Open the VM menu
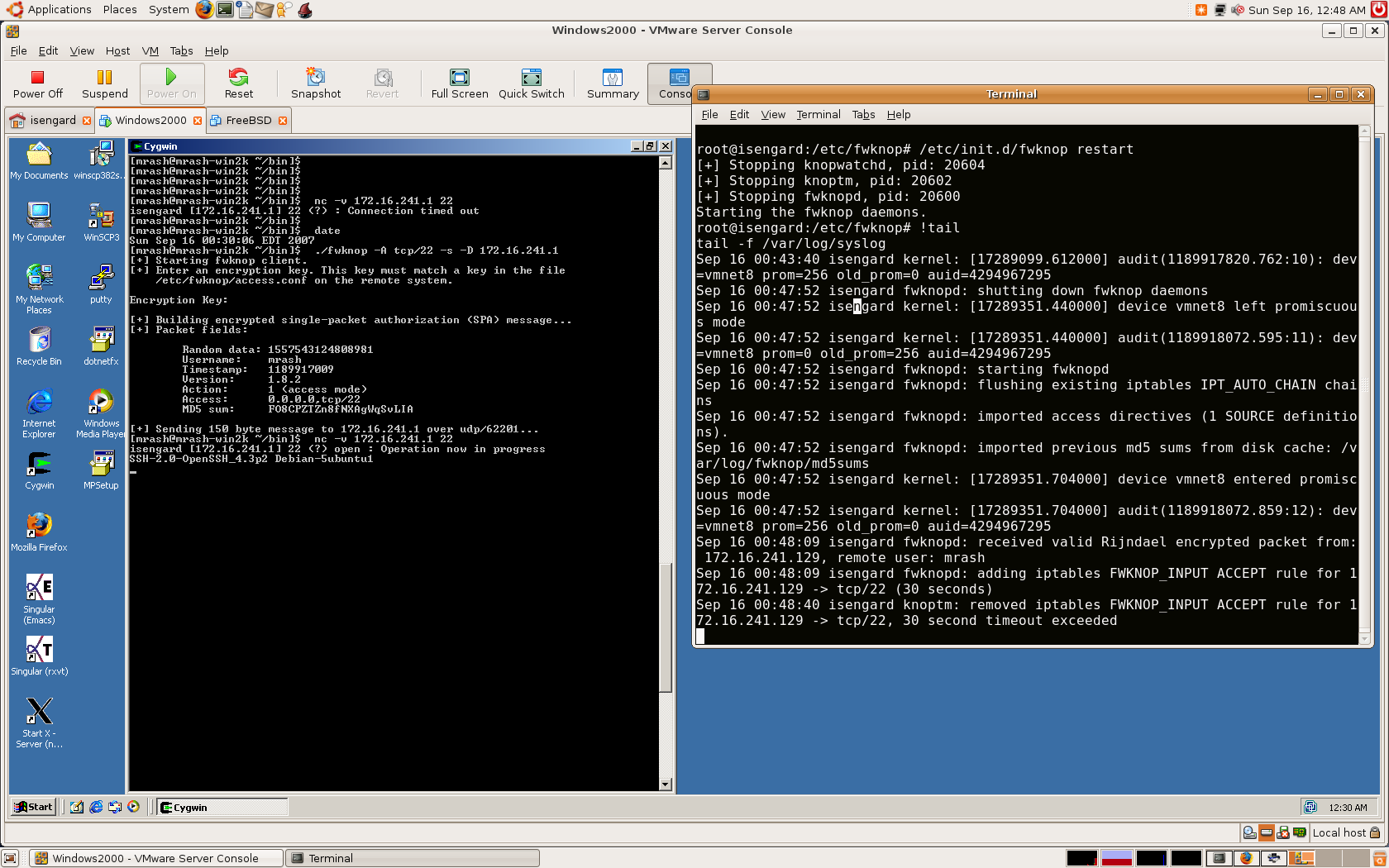Viewport: 1389px width, 868px height. point(150,51)
